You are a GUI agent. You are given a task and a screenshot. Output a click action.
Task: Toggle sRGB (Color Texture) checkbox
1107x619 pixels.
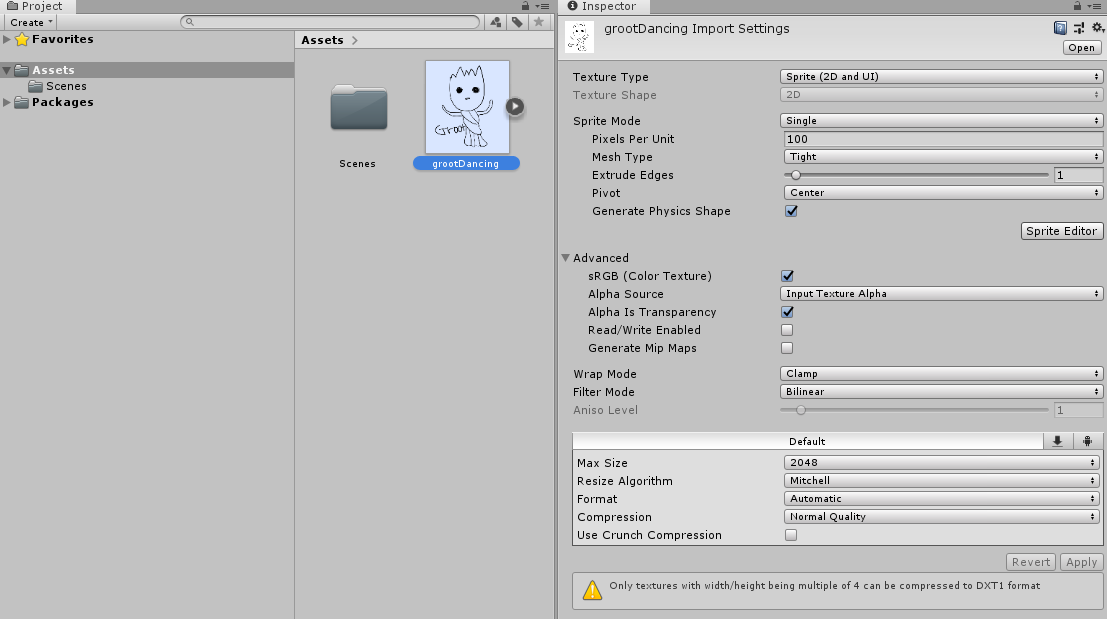click(x=787, y=276)
